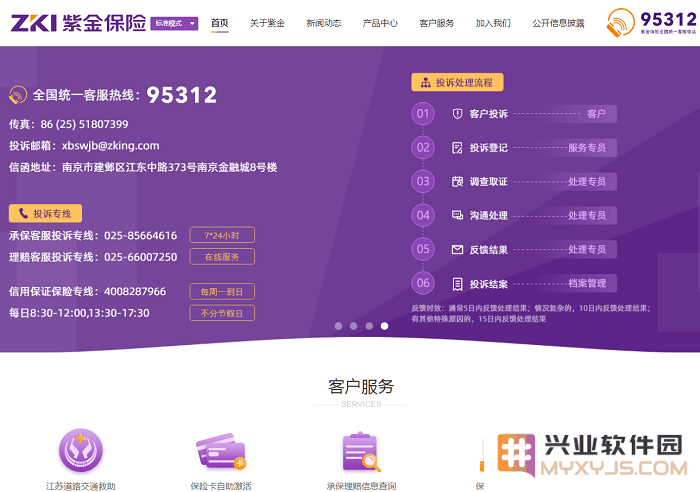Click the 档案管理 role label
700x492 pixels.
[x=587, y=283]
